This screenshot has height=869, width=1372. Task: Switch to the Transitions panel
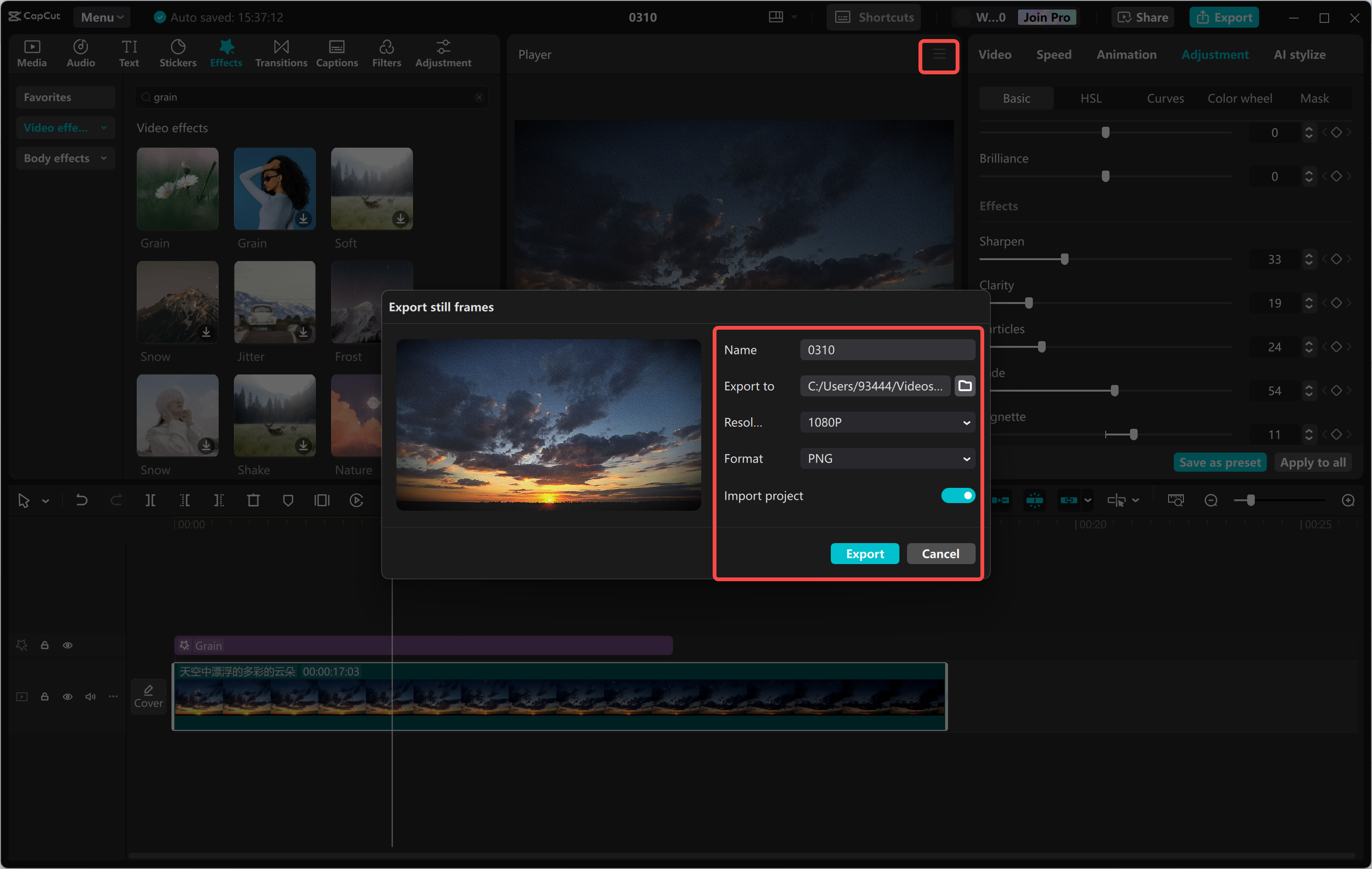tap(281, 53)
